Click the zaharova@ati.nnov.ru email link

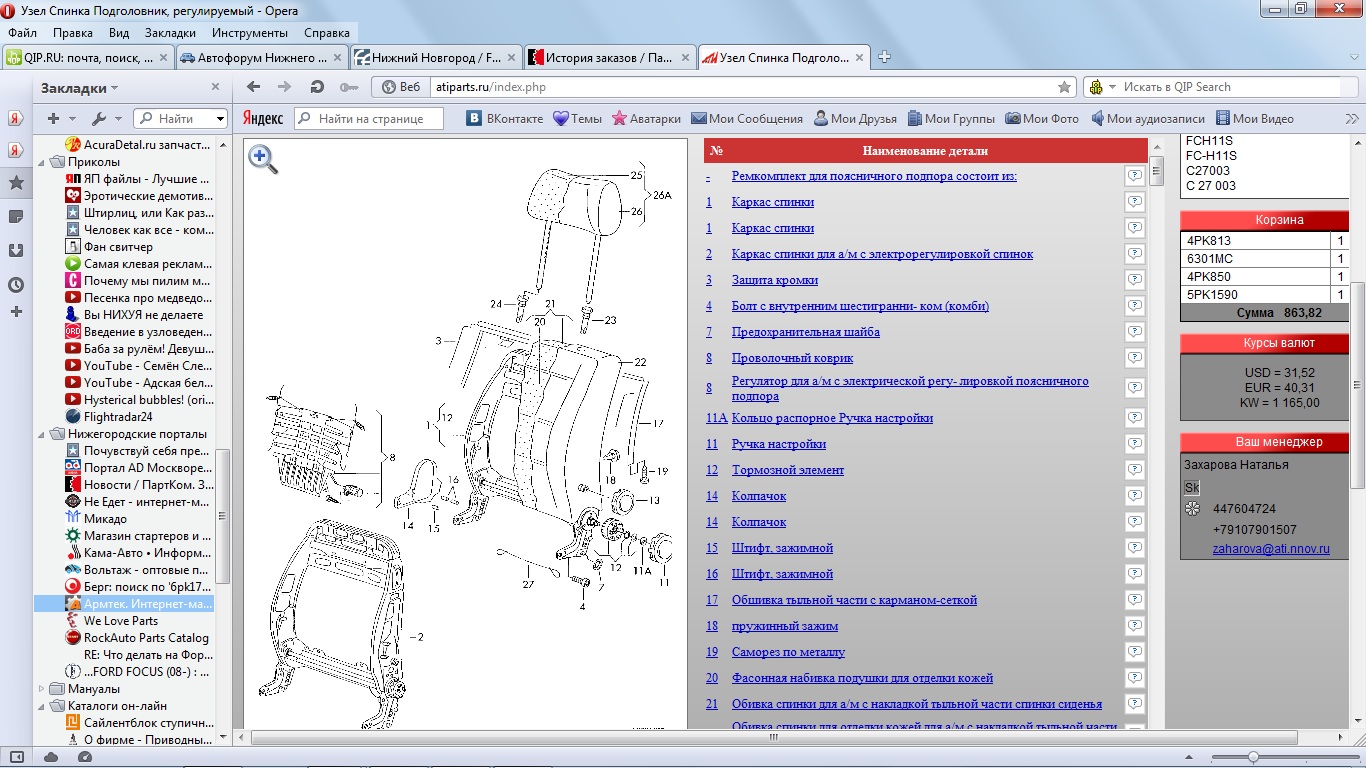[x=1270, y=549]
